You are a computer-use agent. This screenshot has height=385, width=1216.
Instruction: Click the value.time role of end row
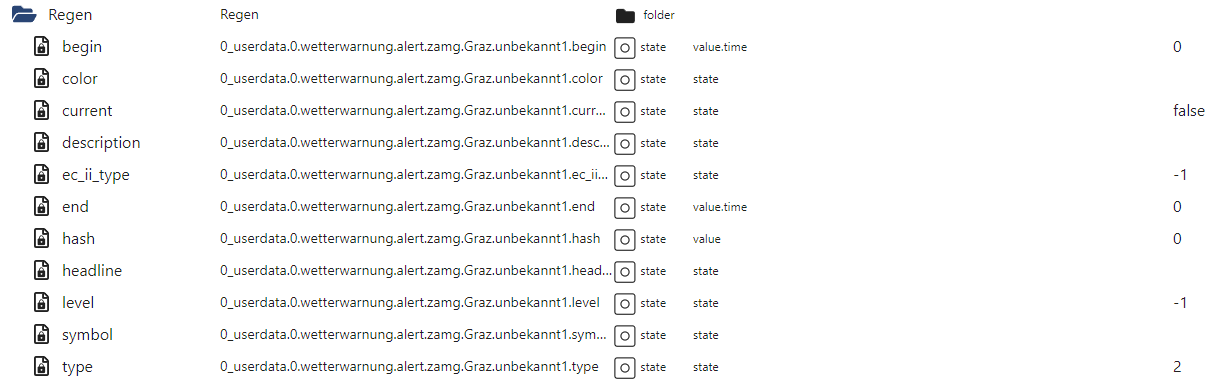tap(720, 207)
